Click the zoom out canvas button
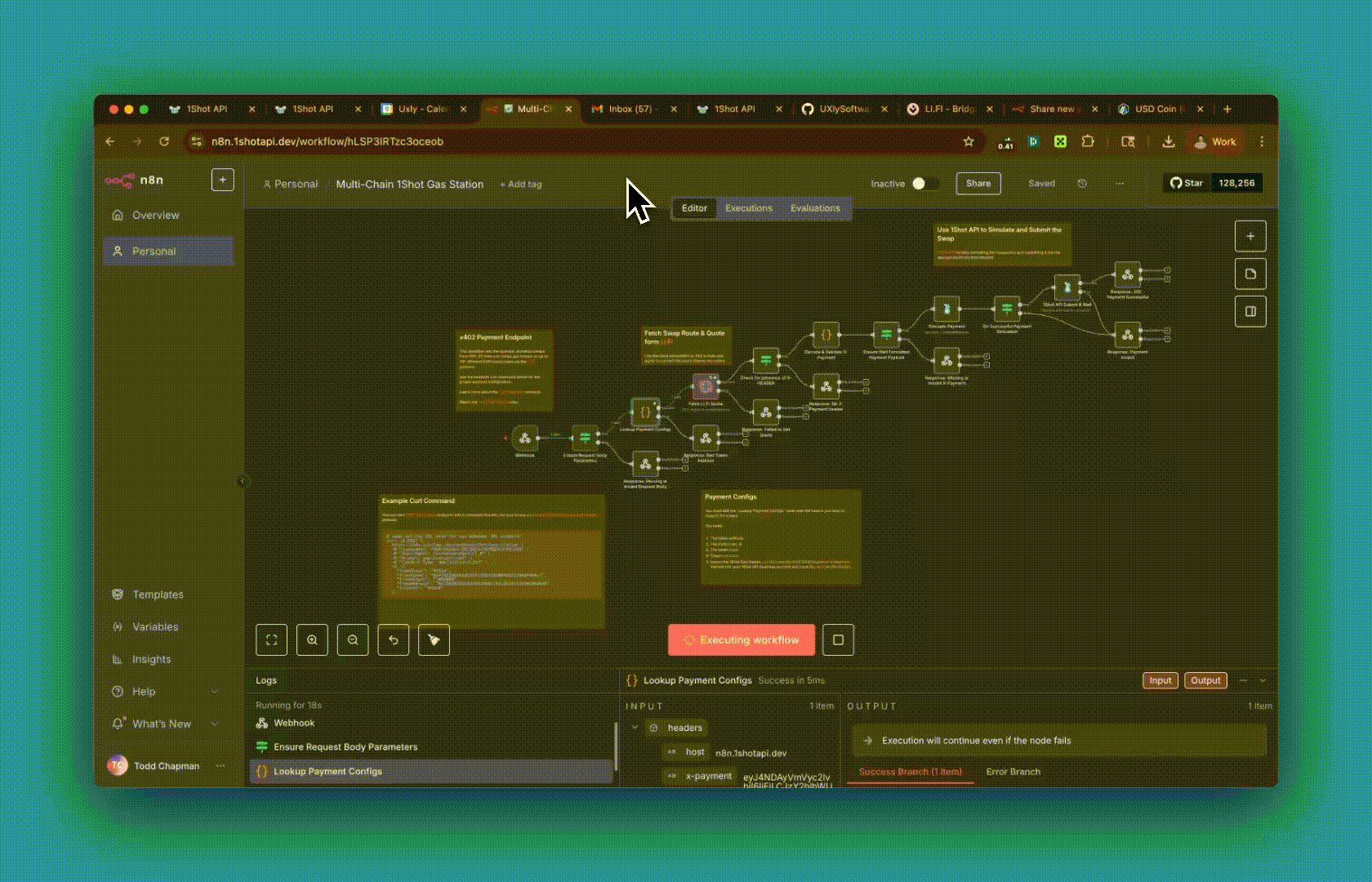 (x=353, y=640)
